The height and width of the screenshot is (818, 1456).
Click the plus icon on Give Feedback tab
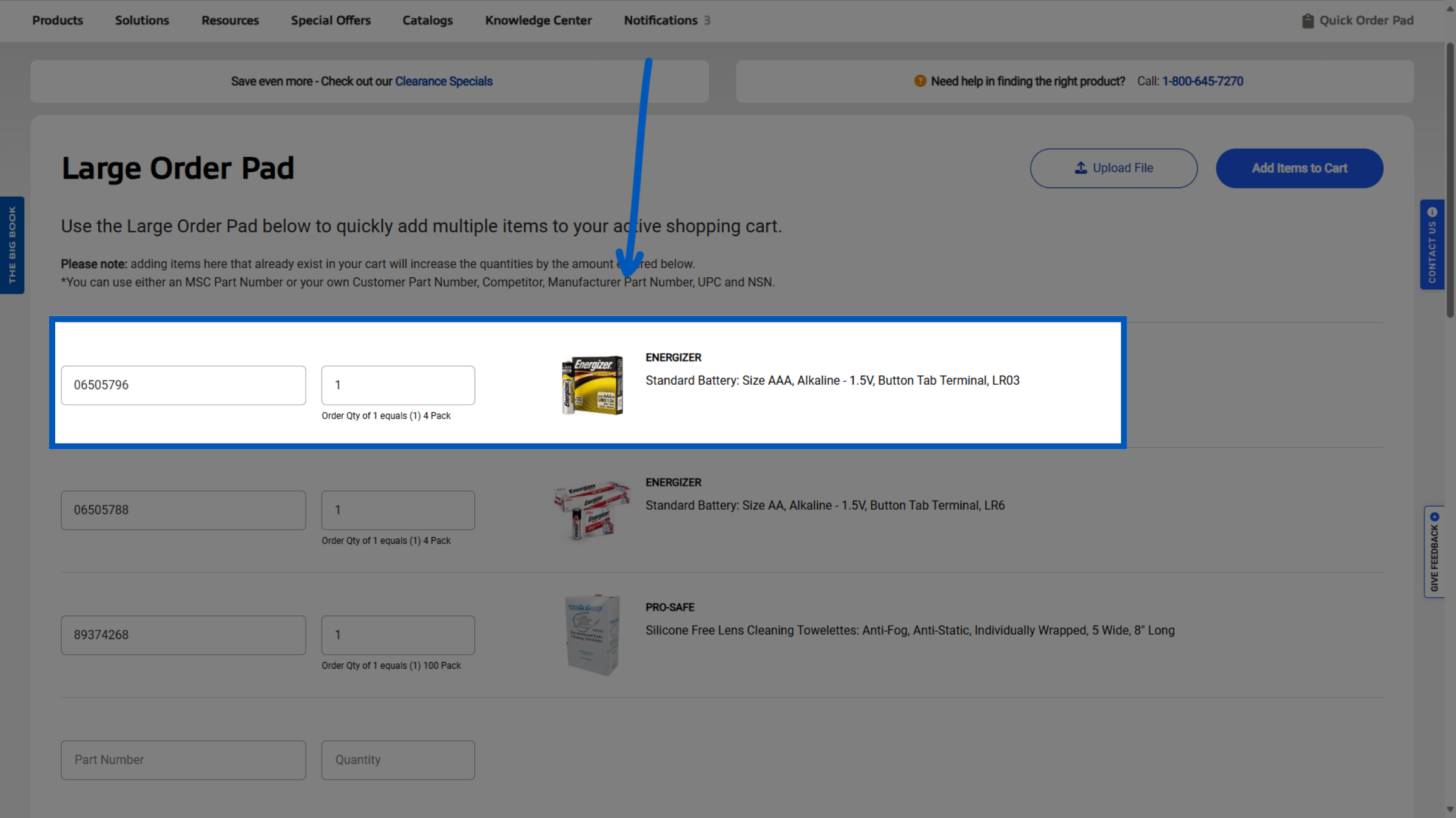coord(1434,517)
